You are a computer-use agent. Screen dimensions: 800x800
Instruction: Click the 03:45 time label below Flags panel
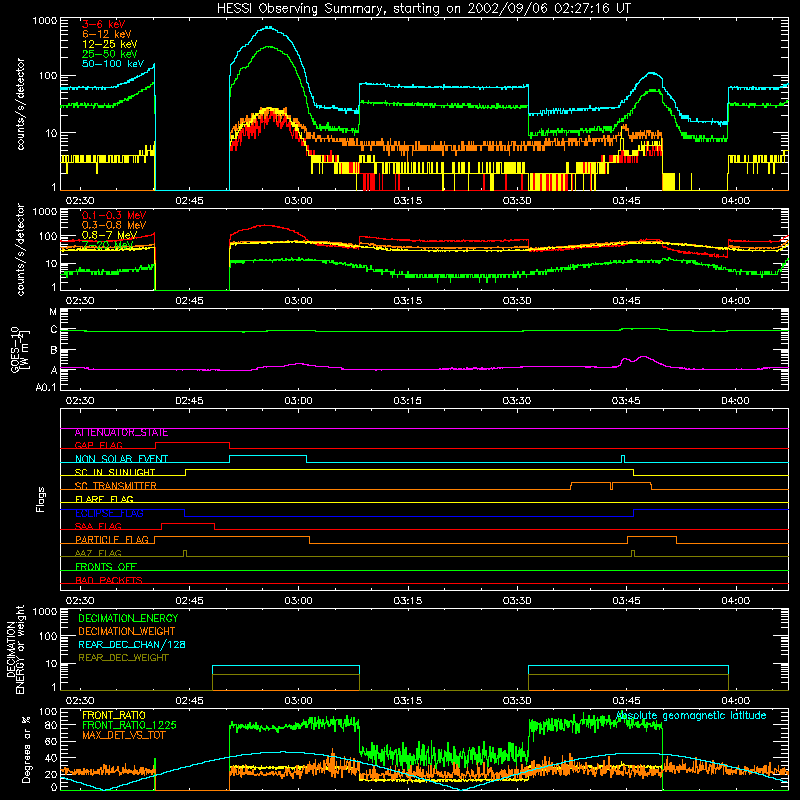pos(626,601)
